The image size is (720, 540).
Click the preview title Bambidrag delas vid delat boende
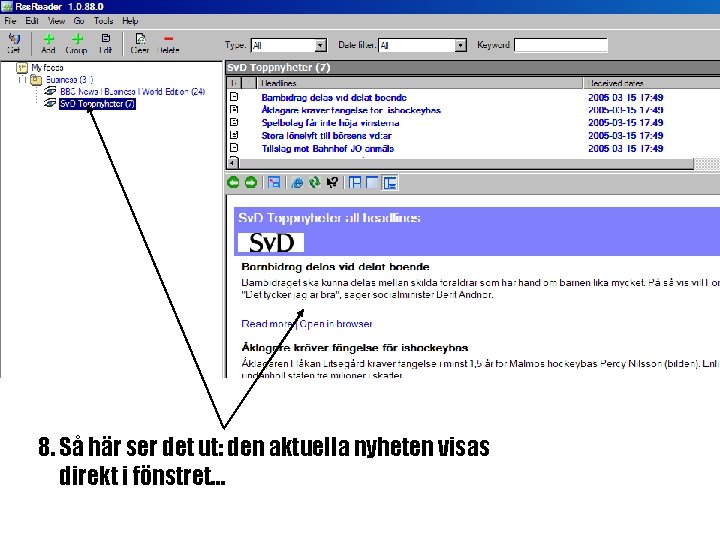point(335,266)
